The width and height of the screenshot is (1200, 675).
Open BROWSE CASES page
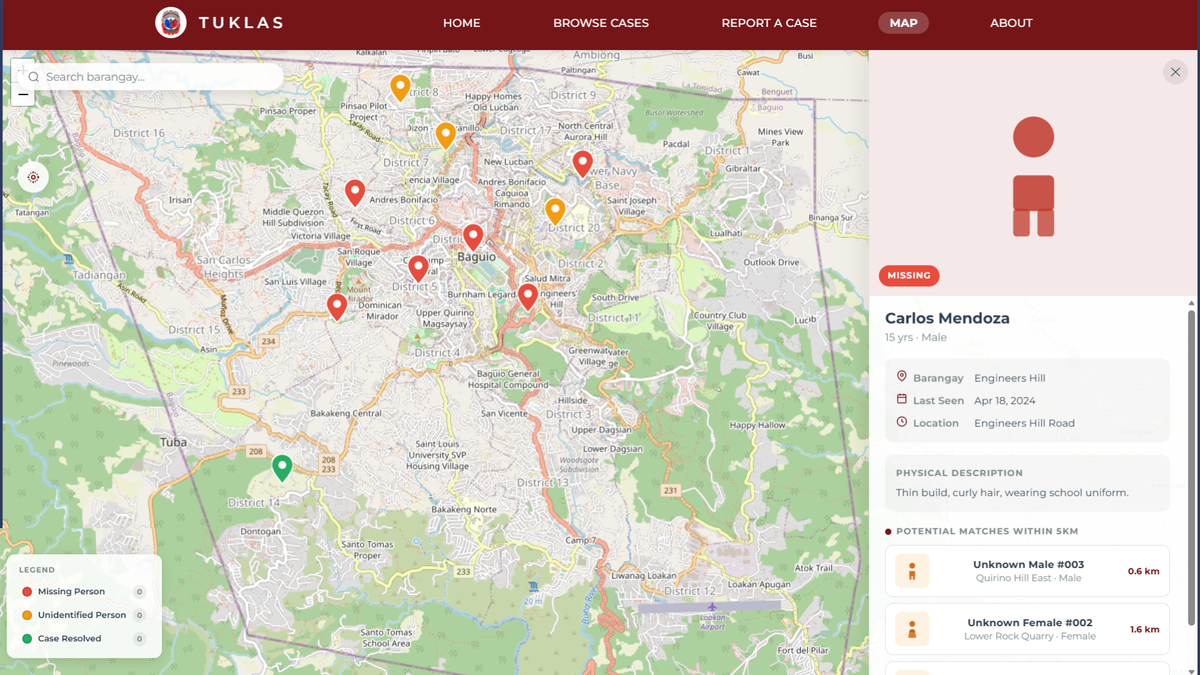point(601,23)
